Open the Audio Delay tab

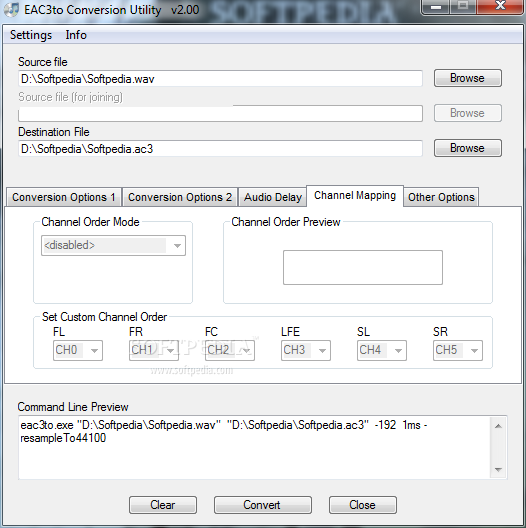[x=272, y=197]
